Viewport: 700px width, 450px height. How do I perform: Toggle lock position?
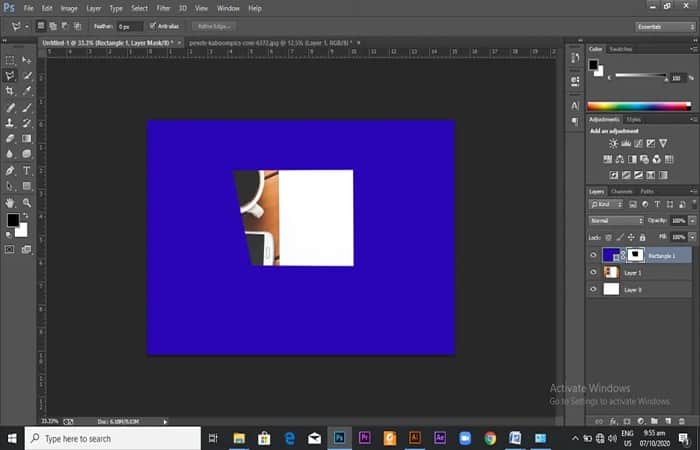tap(631, 238)
